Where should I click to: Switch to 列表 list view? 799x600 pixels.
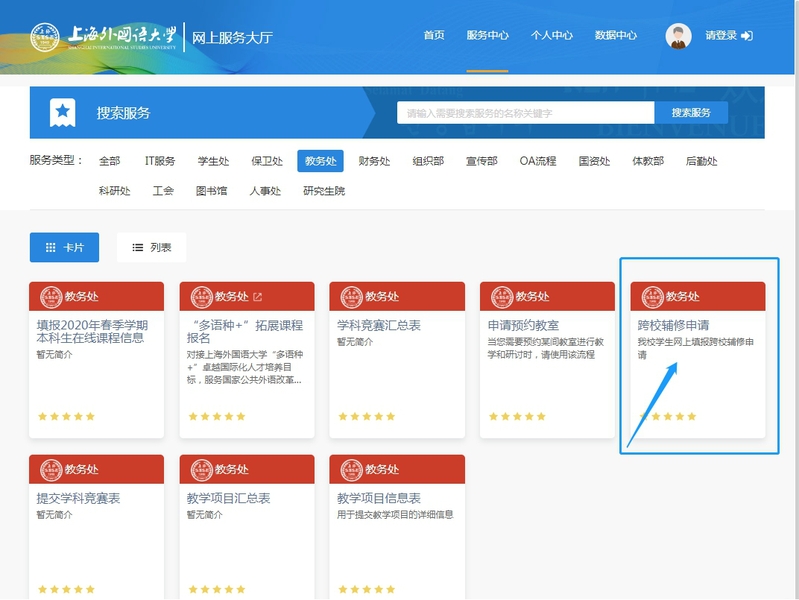pyautogui.click(x=151, y=247)
